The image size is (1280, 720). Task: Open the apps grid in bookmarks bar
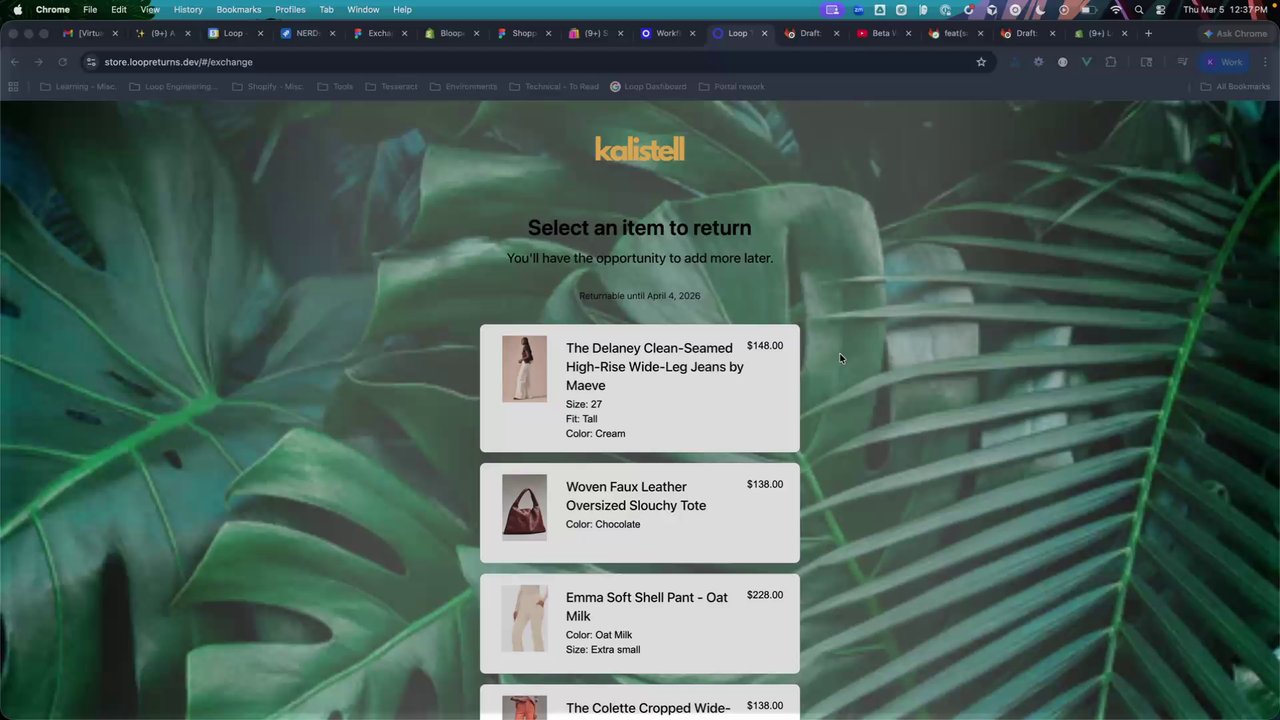pos(13,87)
